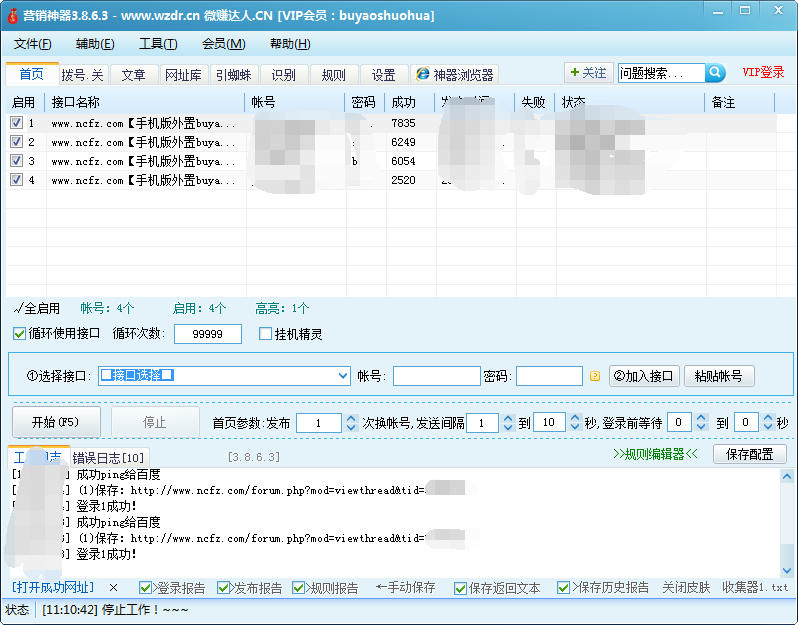This screenshot has width=798, height=625.
Task: Click the 加入接口 button
Action: pos(644,376)
